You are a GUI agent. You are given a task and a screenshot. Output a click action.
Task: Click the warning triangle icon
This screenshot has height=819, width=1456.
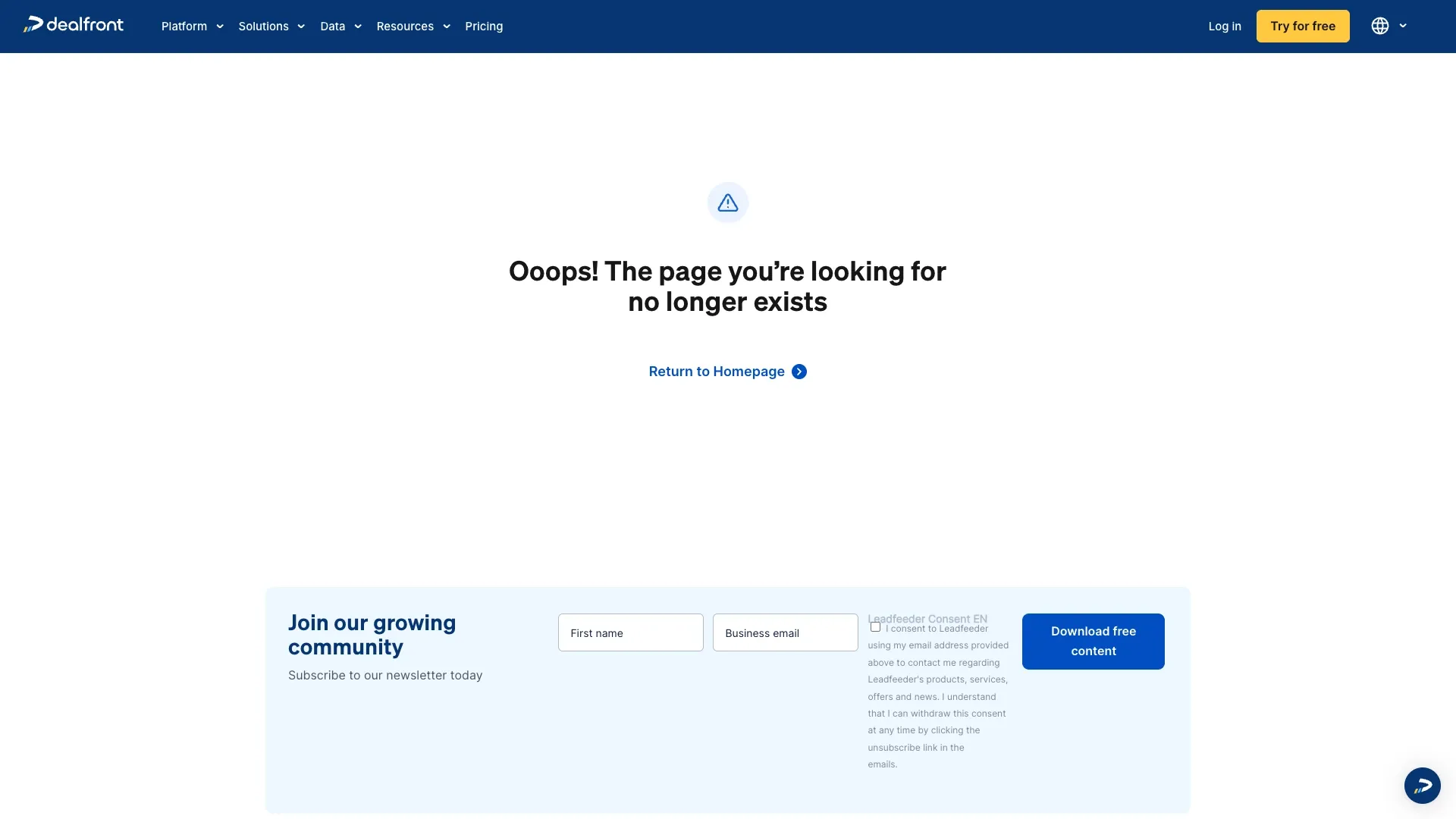pos(727,202)
